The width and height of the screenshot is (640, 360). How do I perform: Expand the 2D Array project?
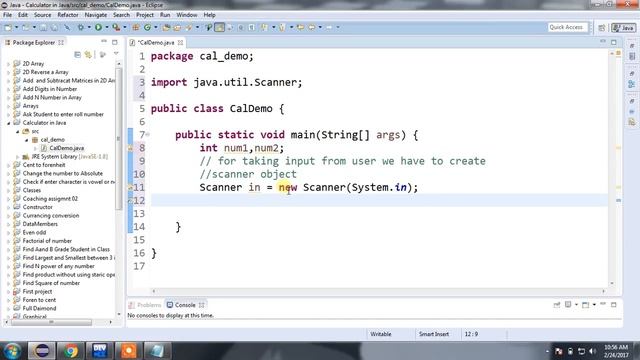(8, 64)
